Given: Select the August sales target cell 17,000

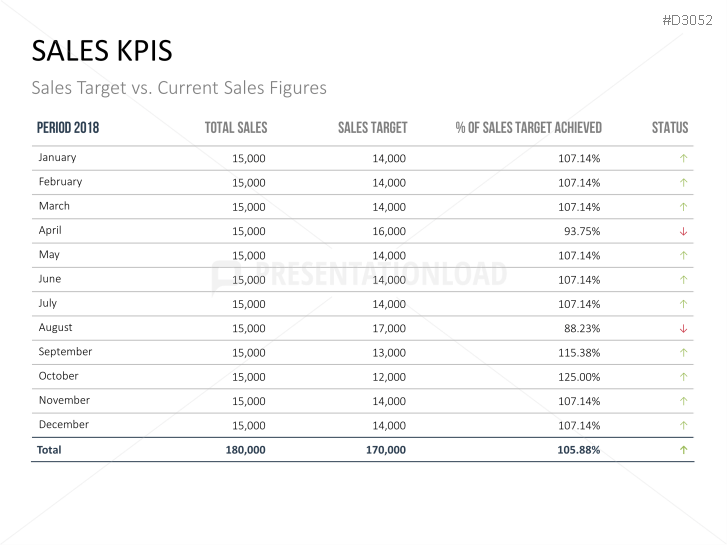Looking at the screenshot, I should point(389,328).
